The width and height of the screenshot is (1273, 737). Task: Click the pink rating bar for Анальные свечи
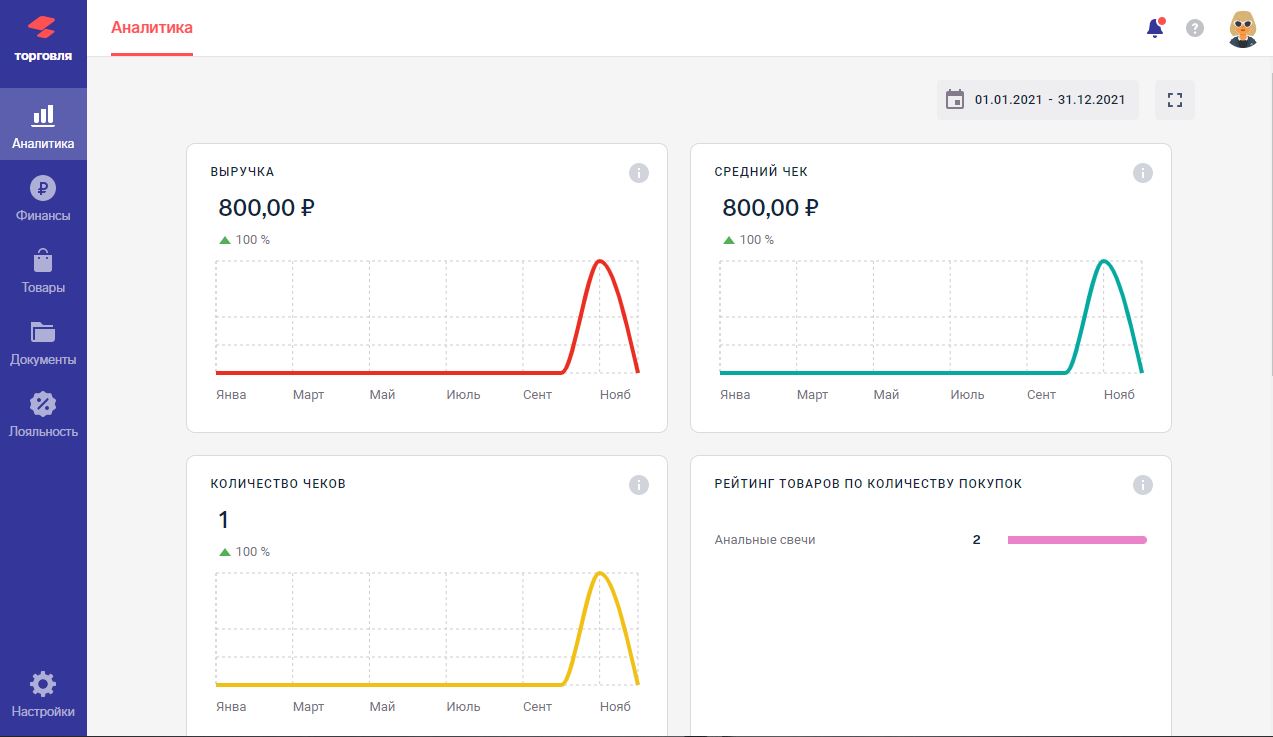click(1077, 540)
